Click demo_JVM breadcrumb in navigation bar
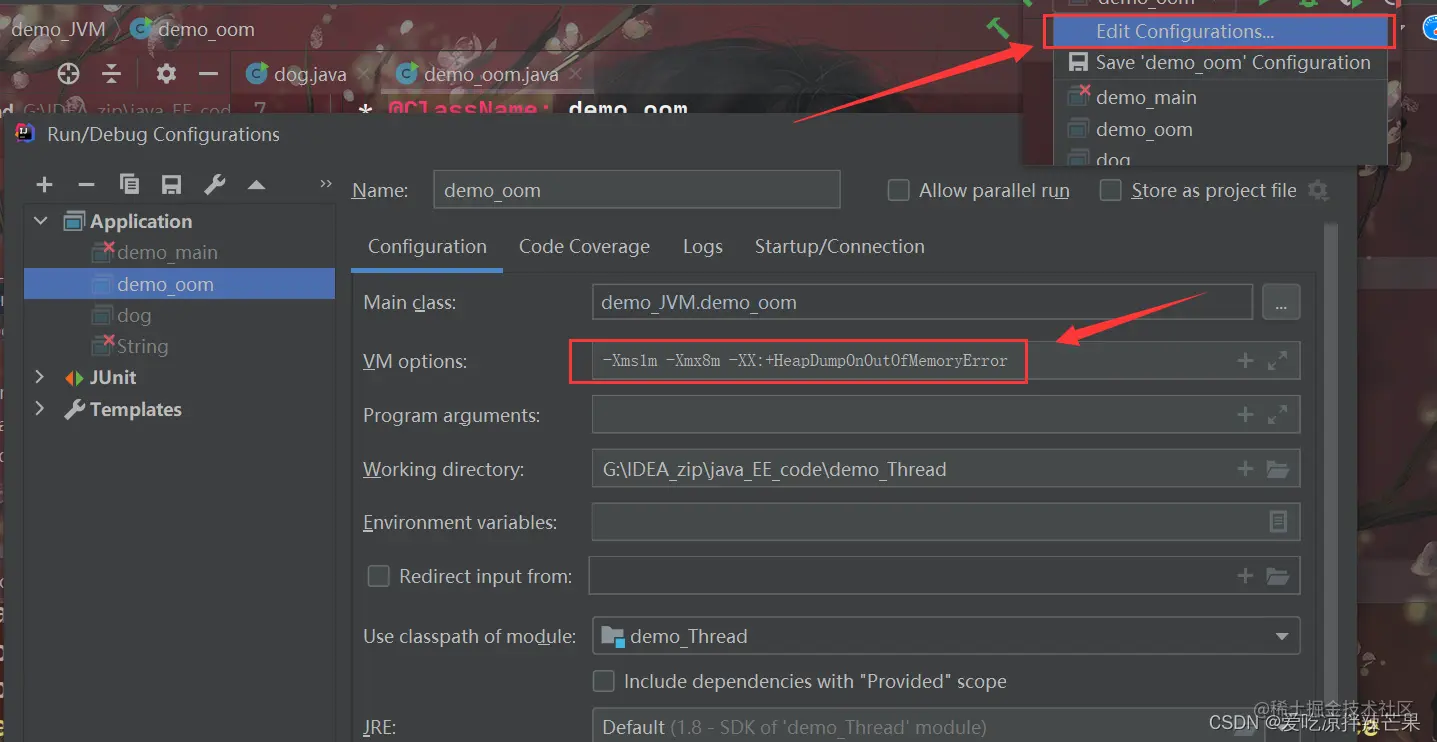 (58, 29)
